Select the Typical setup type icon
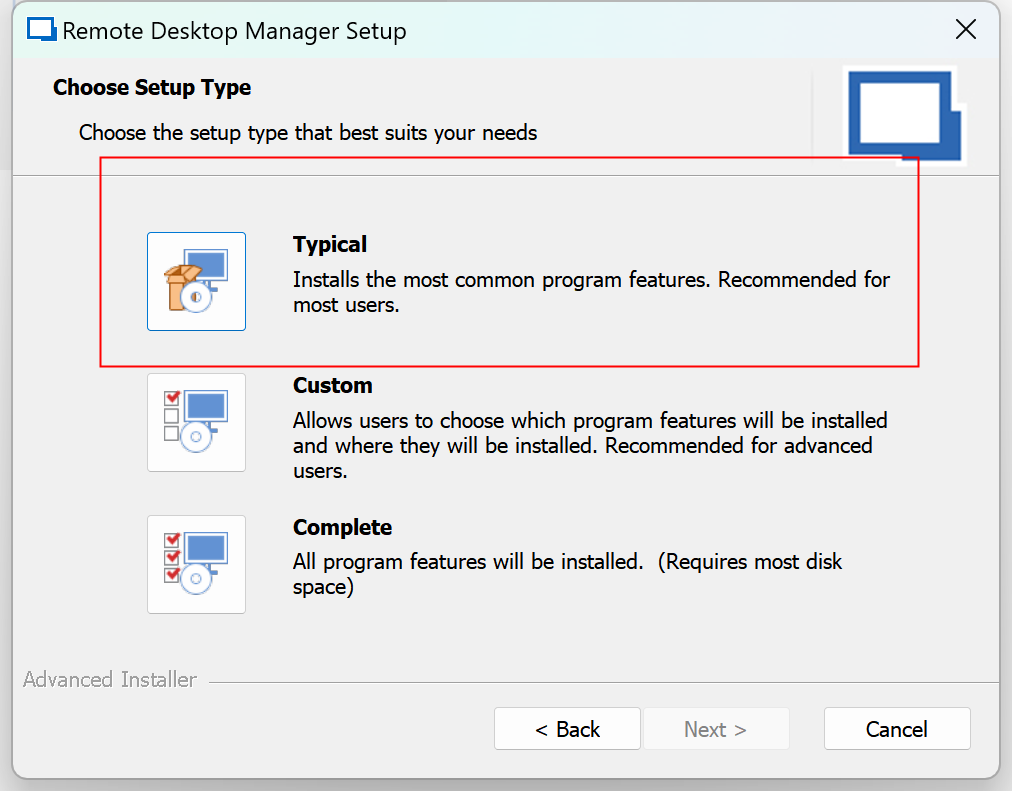Screen dimensions: 1012x791 pyautogui.click(x=196, y=281)
